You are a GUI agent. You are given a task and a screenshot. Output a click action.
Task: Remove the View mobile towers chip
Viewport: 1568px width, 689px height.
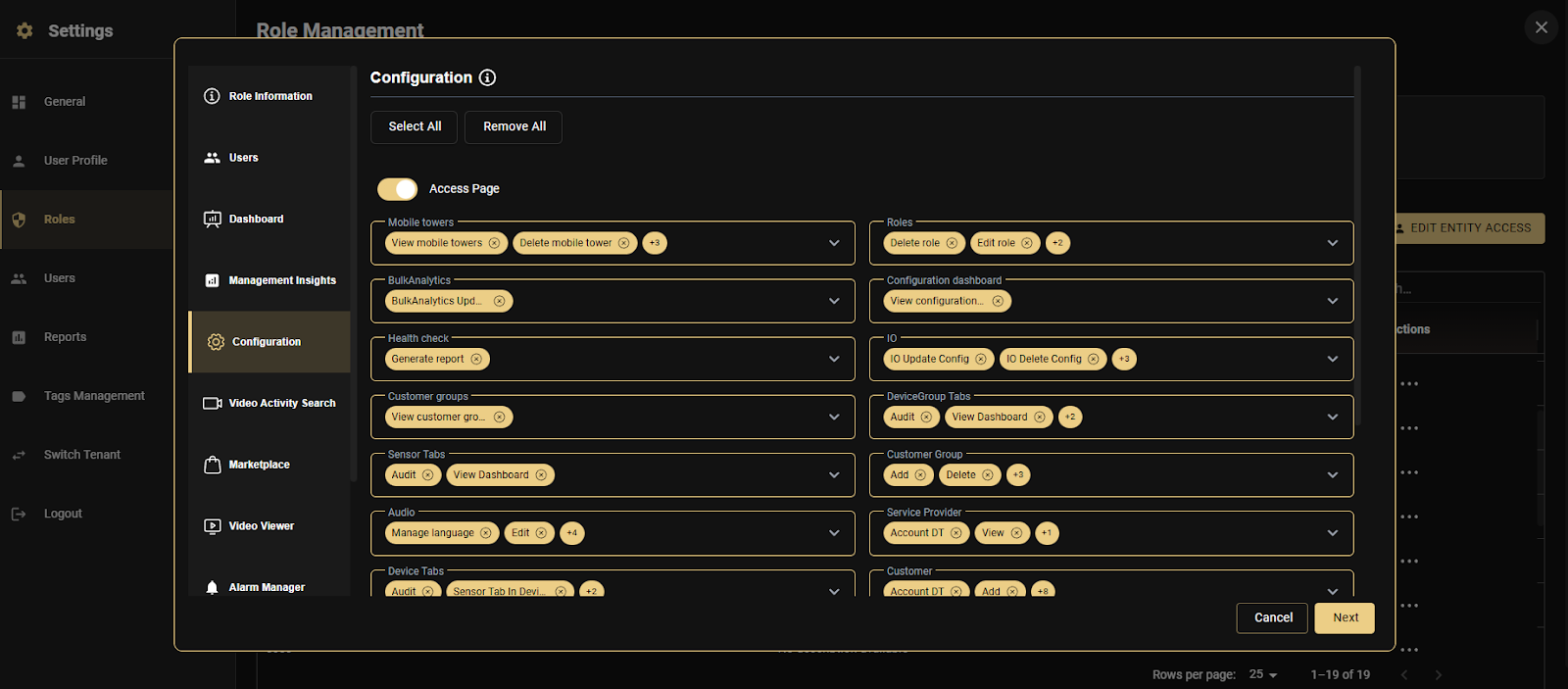(x=494, y=243)
